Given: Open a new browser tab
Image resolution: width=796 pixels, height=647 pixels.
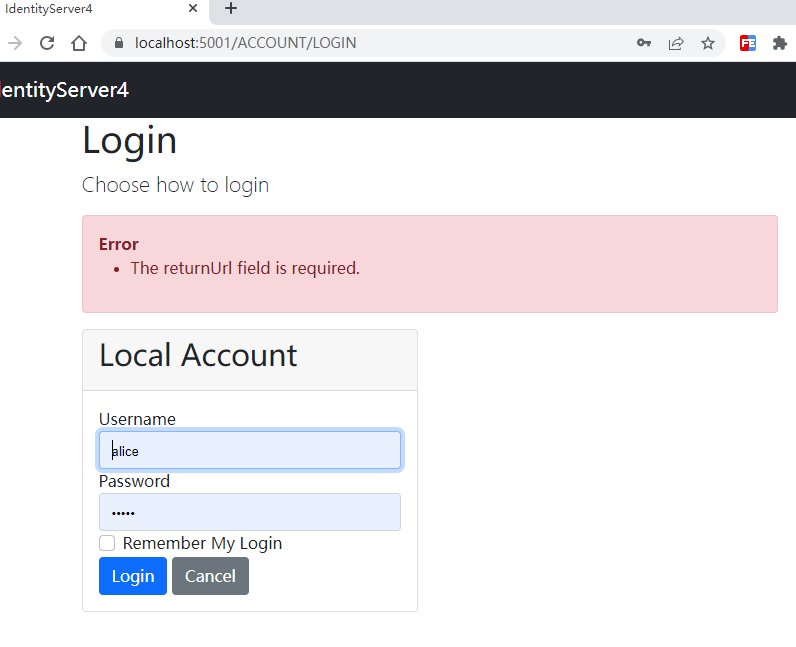Looking at the screenshot, I should click(231, 9).
